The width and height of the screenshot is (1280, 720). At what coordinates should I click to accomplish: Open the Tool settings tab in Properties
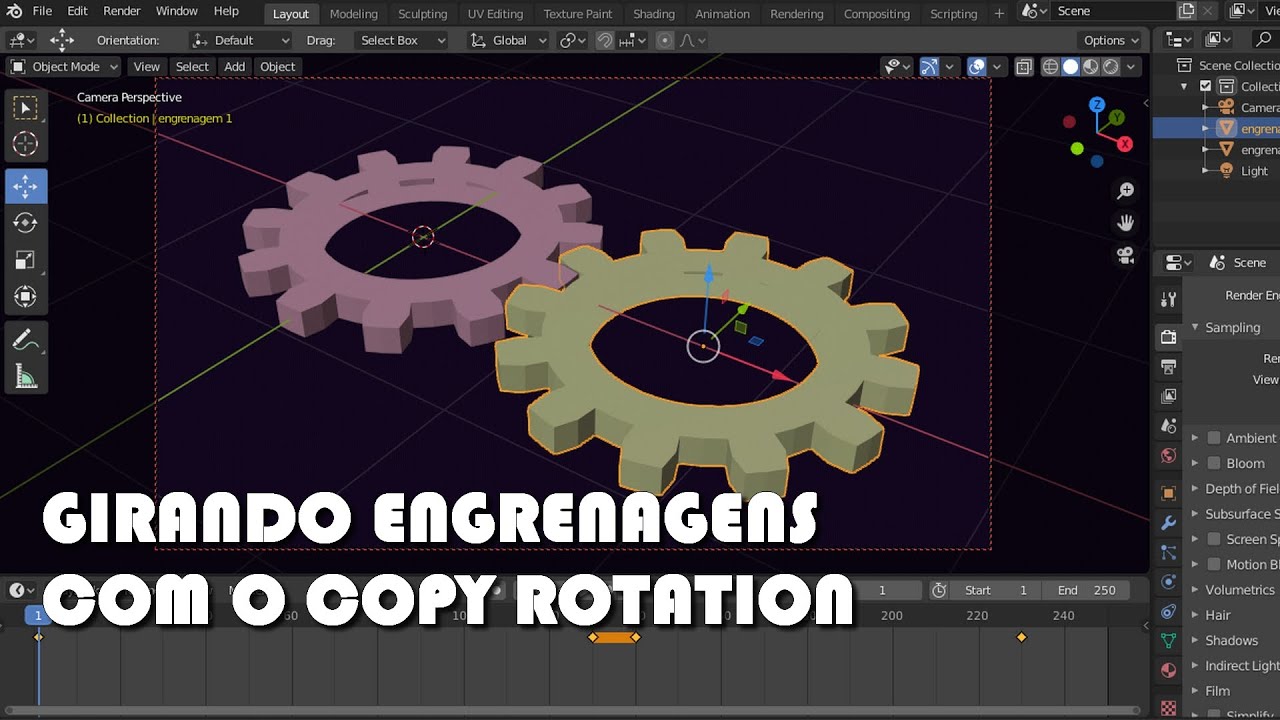tap(1168, 300)
